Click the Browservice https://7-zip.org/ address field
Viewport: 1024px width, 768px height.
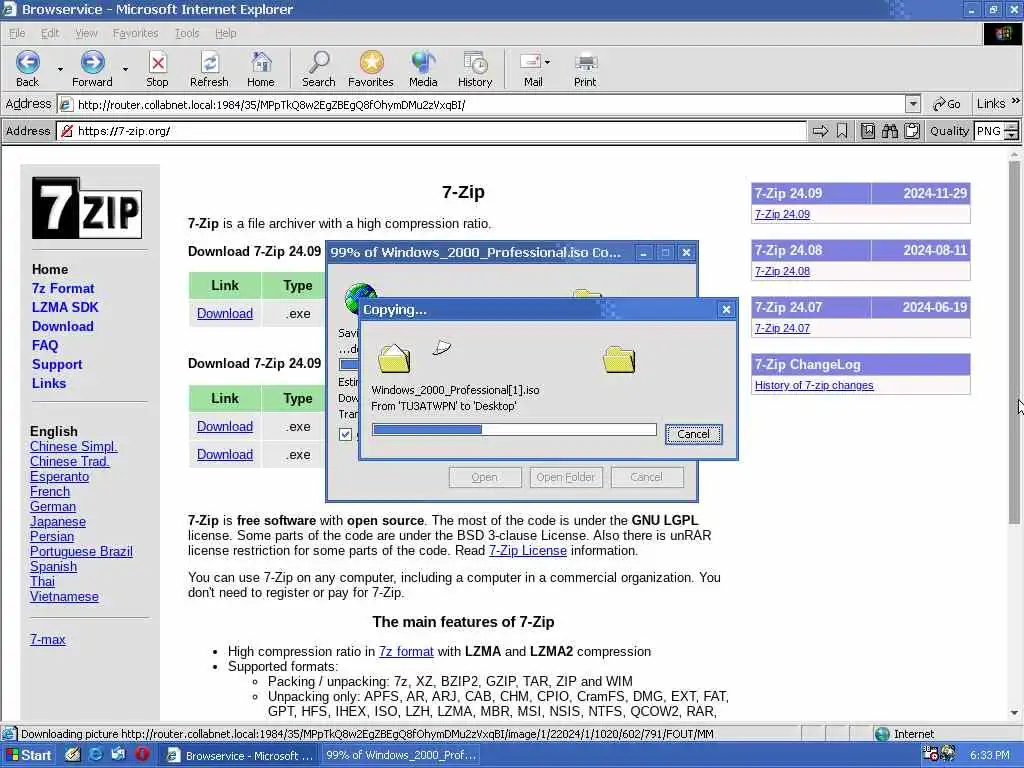(x=431, y=131)
